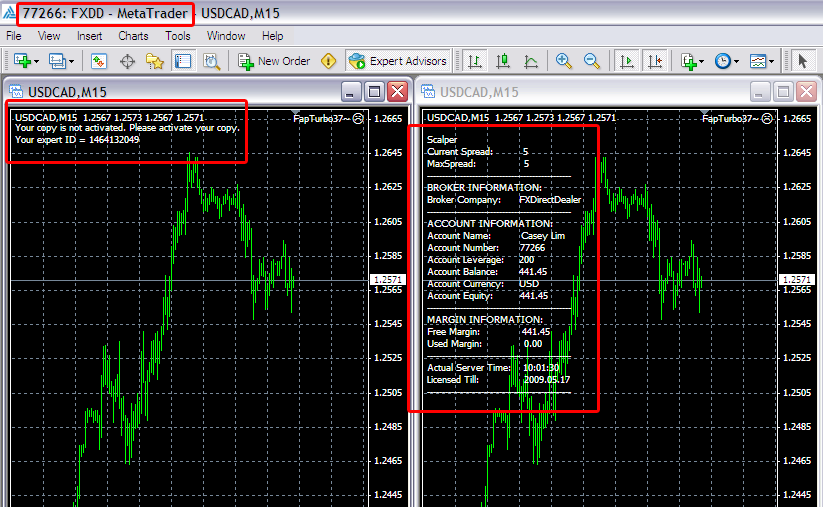Click the MetaTrader application logo icon
The height and width of the screenshot is (507, 823).
tap(8, 13)
